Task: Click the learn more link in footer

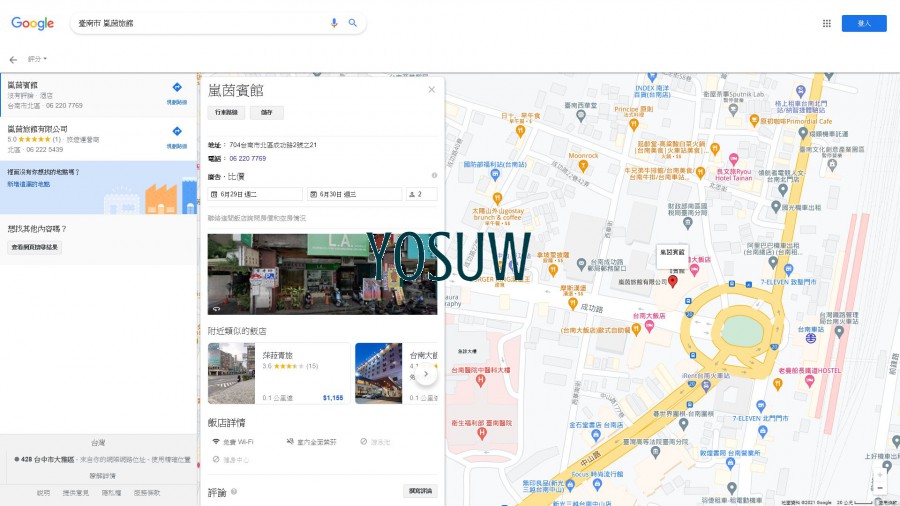Action: [103, 476]
